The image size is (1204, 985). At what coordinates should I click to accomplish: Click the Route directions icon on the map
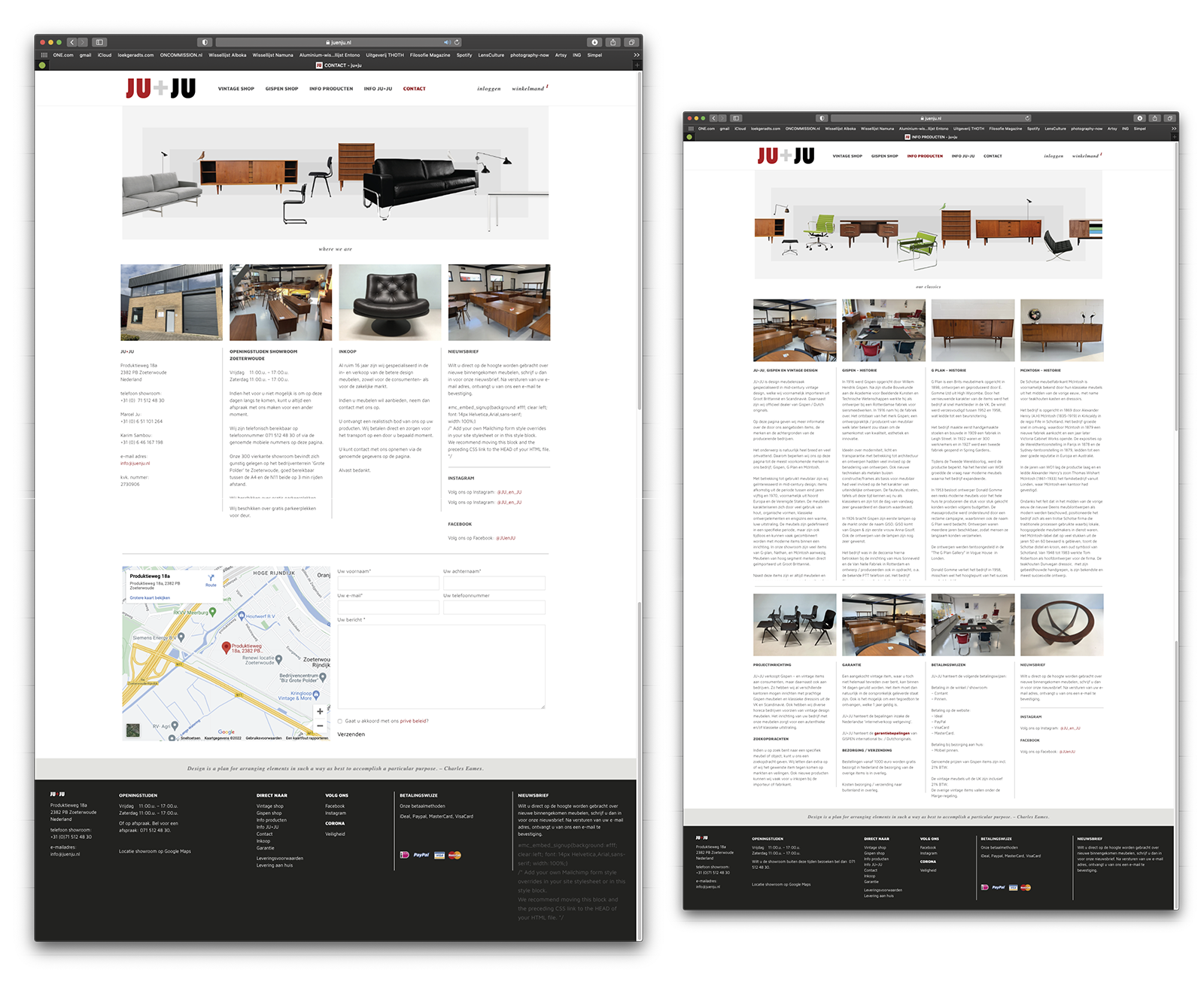pos(211,579)
